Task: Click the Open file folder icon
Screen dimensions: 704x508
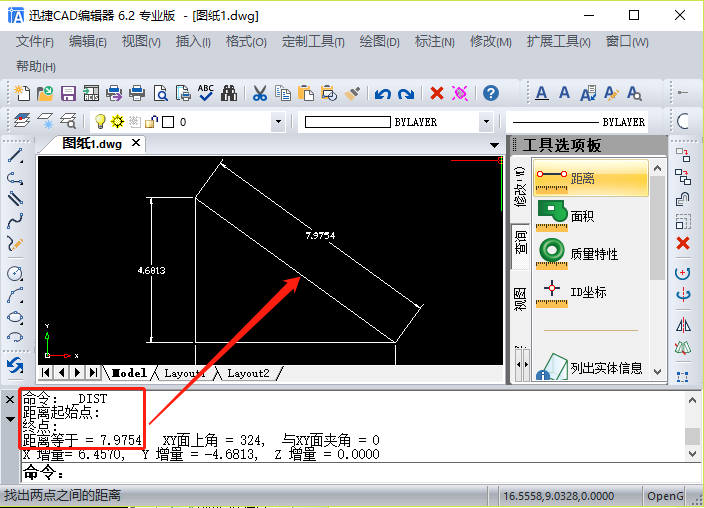Action: 45,93
